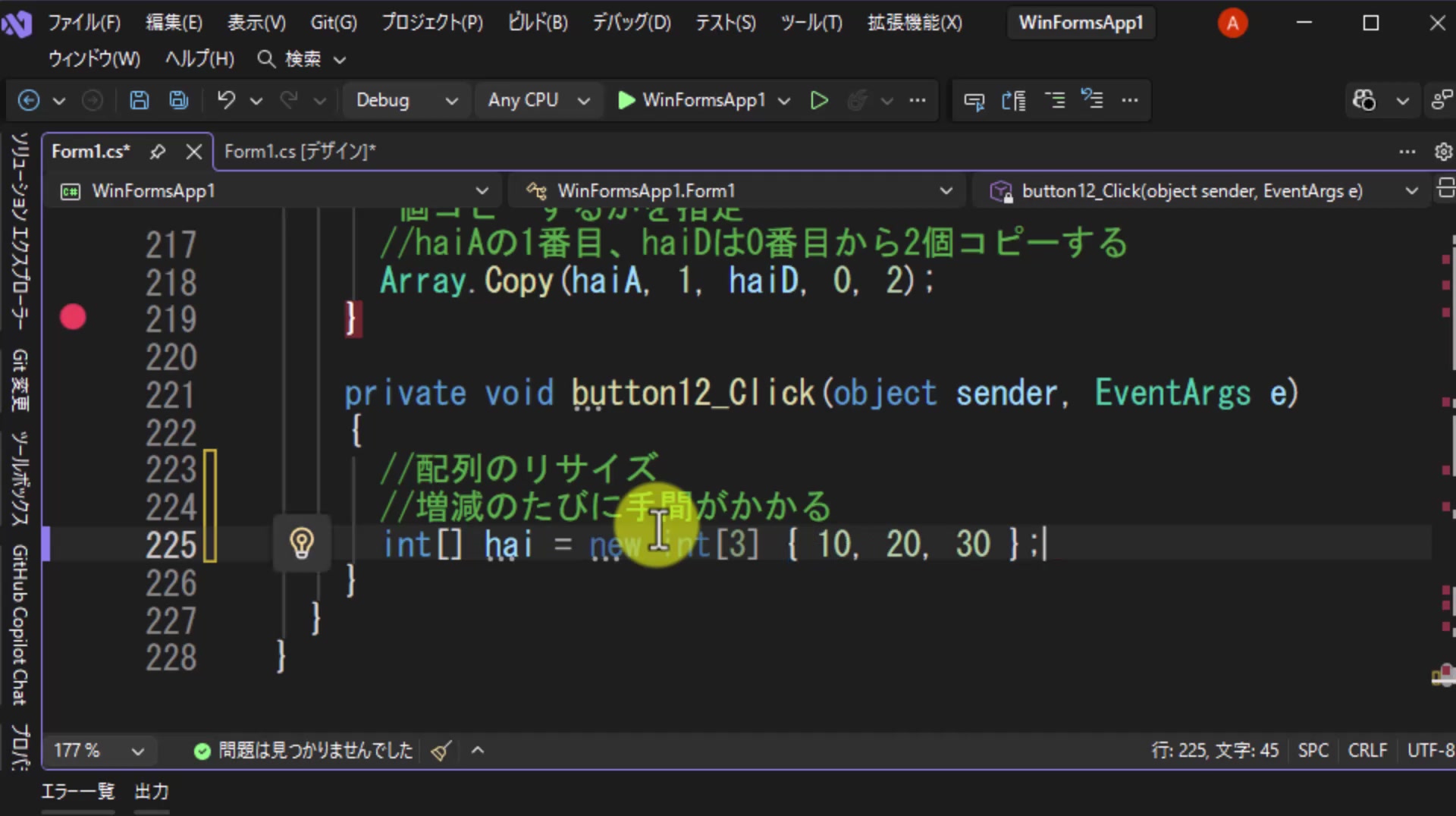Click the 検索 search box

point(302,59)
